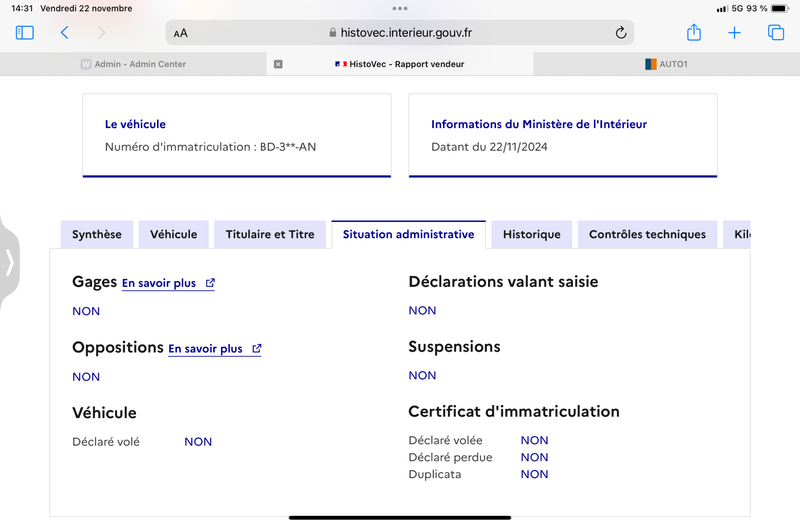Screen dimensions: 800x525
Task: Switch to Admin - Admin Center tab
Action: tap(133, 64)
